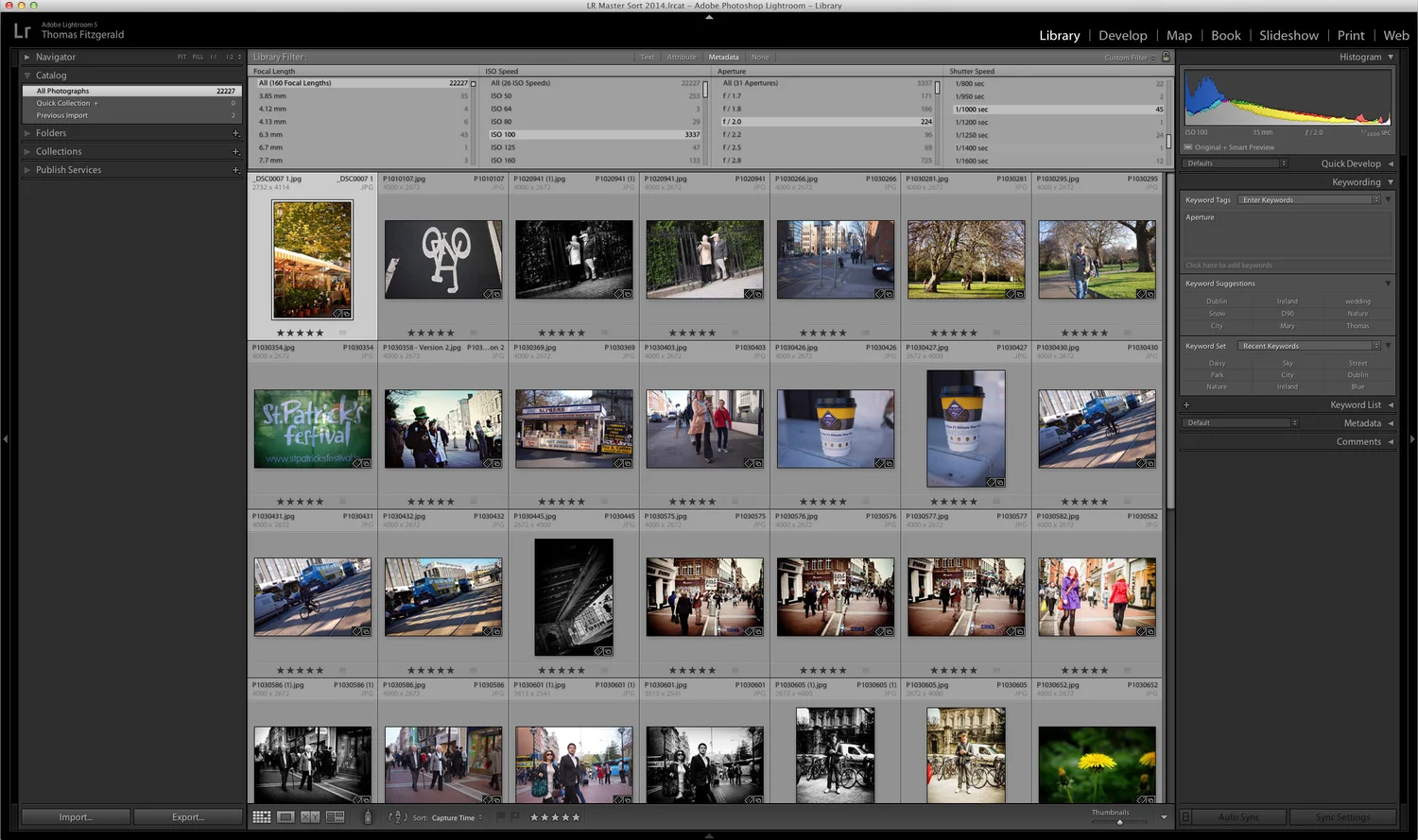Flag the selected photo as a pick

pyautogui.click(x=501, y=817)
